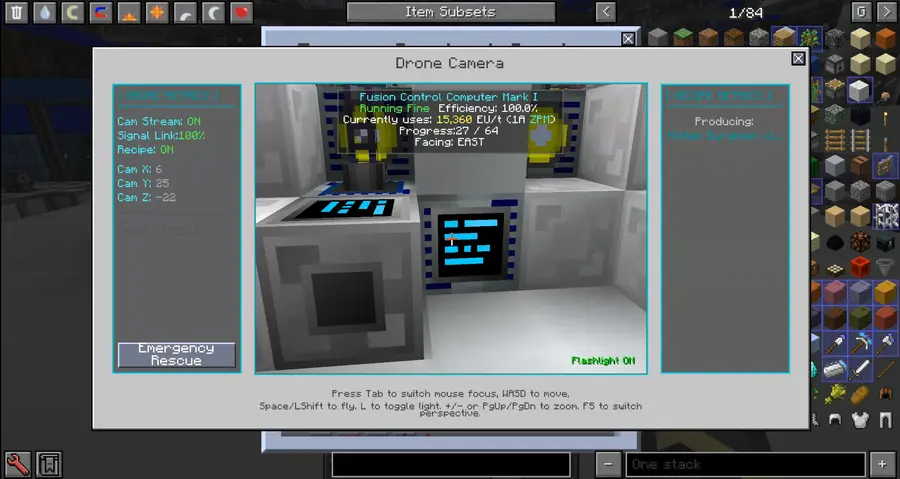Click the 'Cam Z: -22' value
The image size is (900, 479).
146,197
